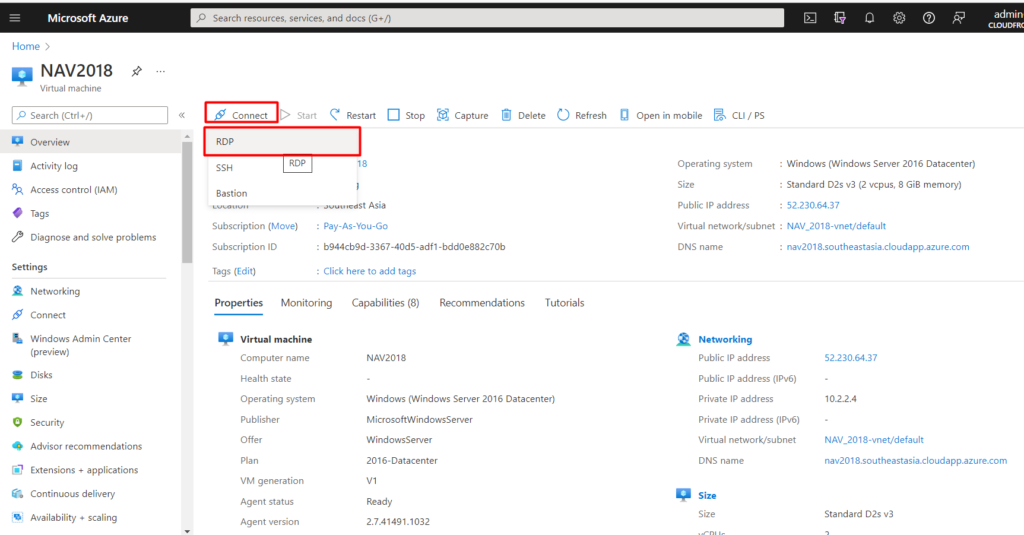Screen dimensions: 1024x535
Task: Select SSH from the Connect dropdown
Action: (x=282, y=167)
